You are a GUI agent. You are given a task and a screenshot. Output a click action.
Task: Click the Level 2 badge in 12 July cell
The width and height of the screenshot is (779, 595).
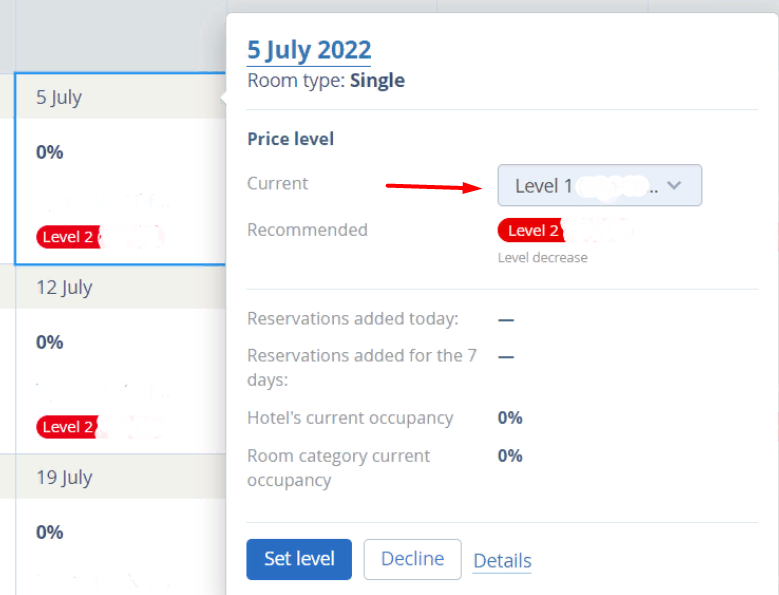[68, 427]
